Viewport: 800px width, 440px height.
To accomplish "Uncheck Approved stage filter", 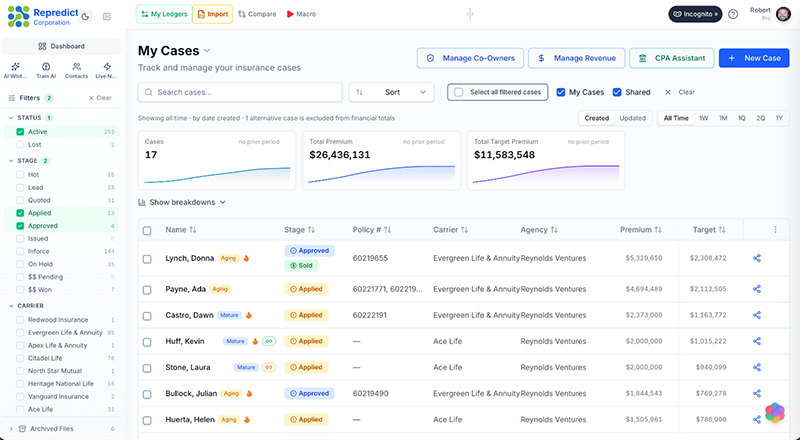I will 20,226.
